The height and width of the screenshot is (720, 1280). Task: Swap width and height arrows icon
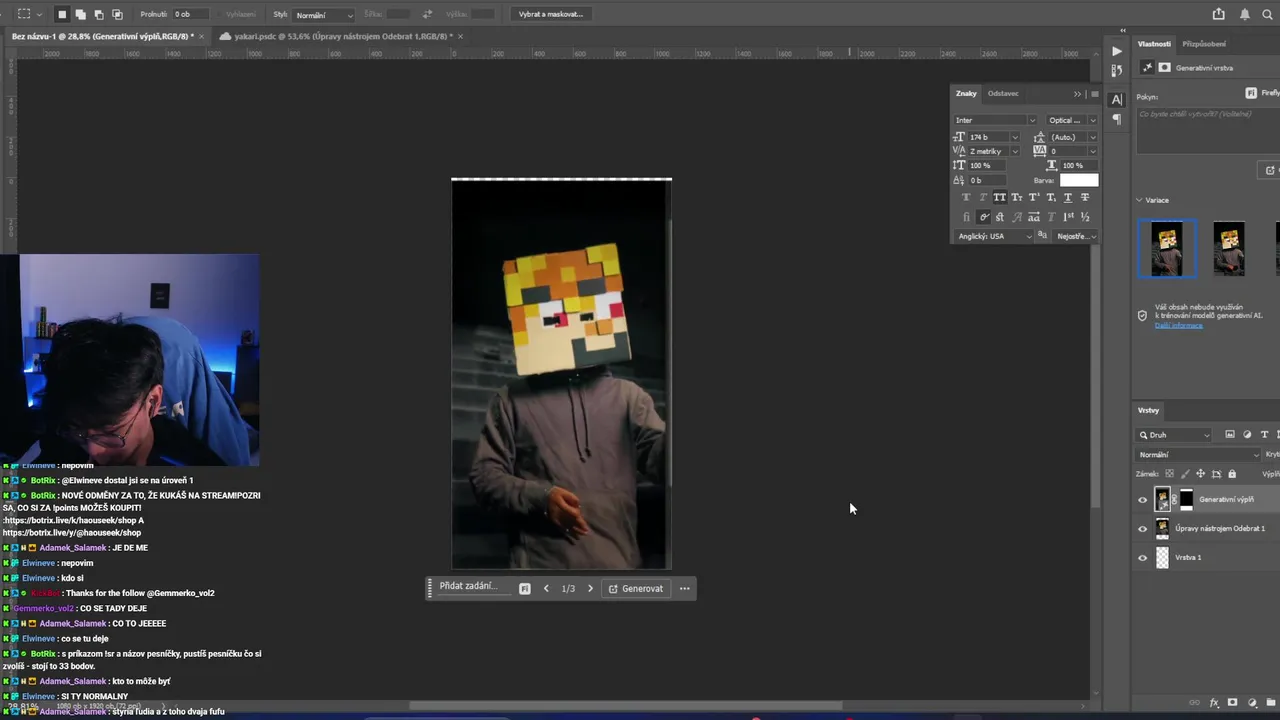[x=428, y=14]
